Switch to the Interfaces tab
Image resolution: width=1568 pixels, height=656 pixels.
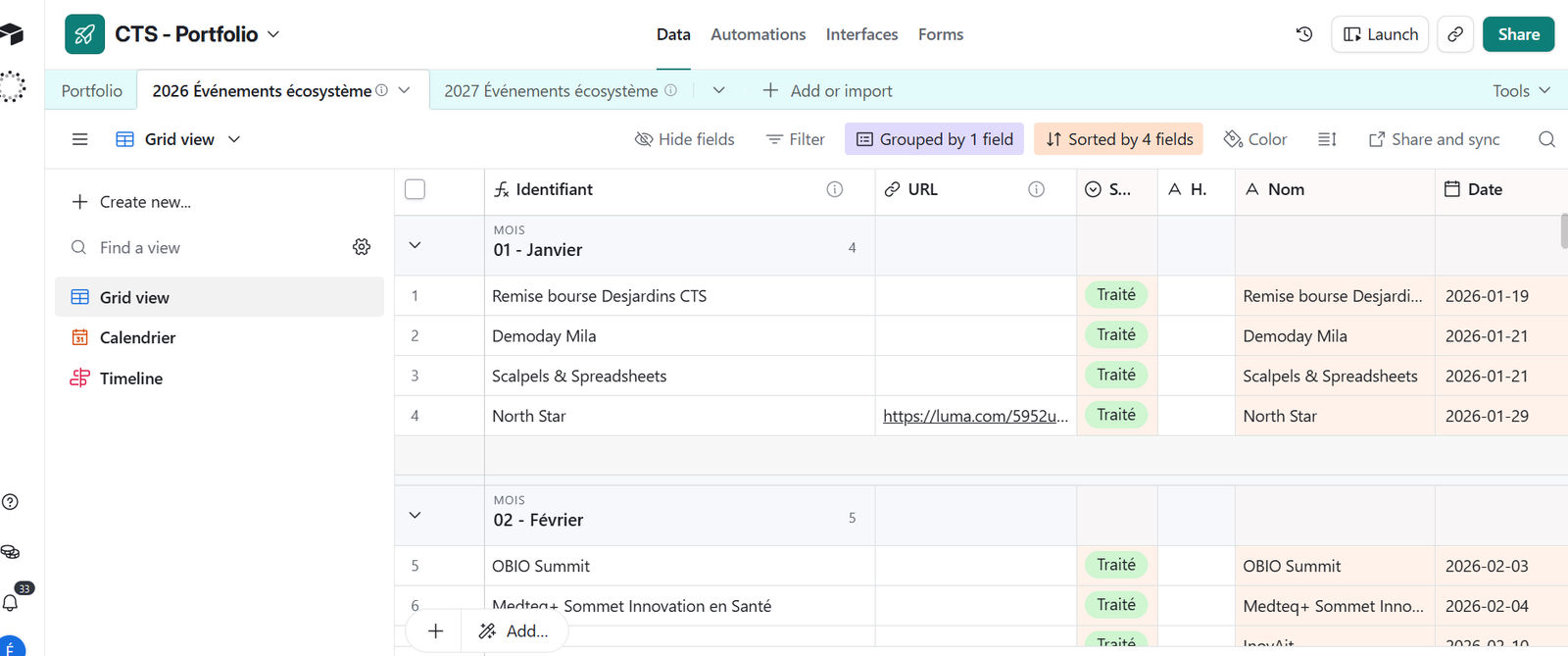[x=862, y=34]
